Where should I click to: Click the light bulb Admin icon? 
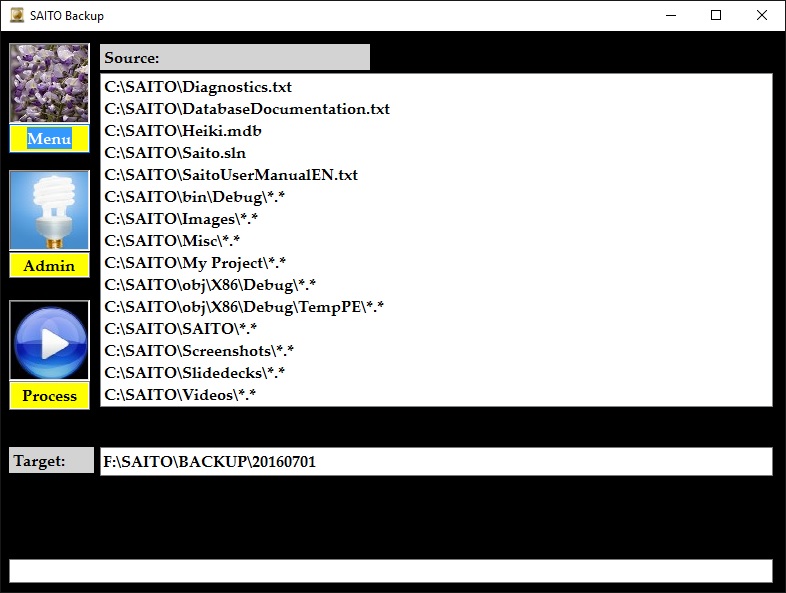click(49, 210)
